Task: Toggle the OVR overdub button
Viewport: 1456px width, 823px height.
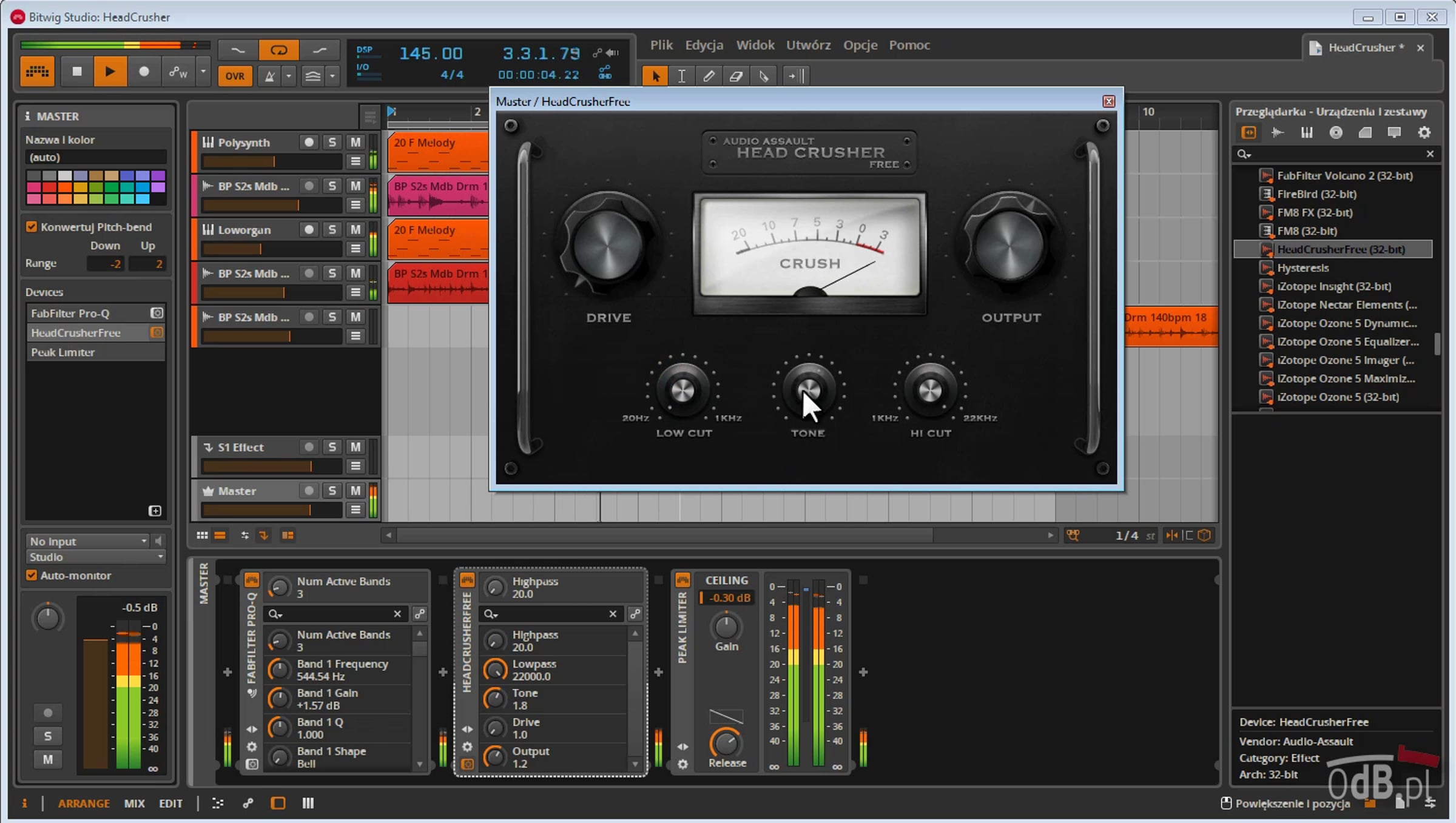Action: (x=235, y=76)
